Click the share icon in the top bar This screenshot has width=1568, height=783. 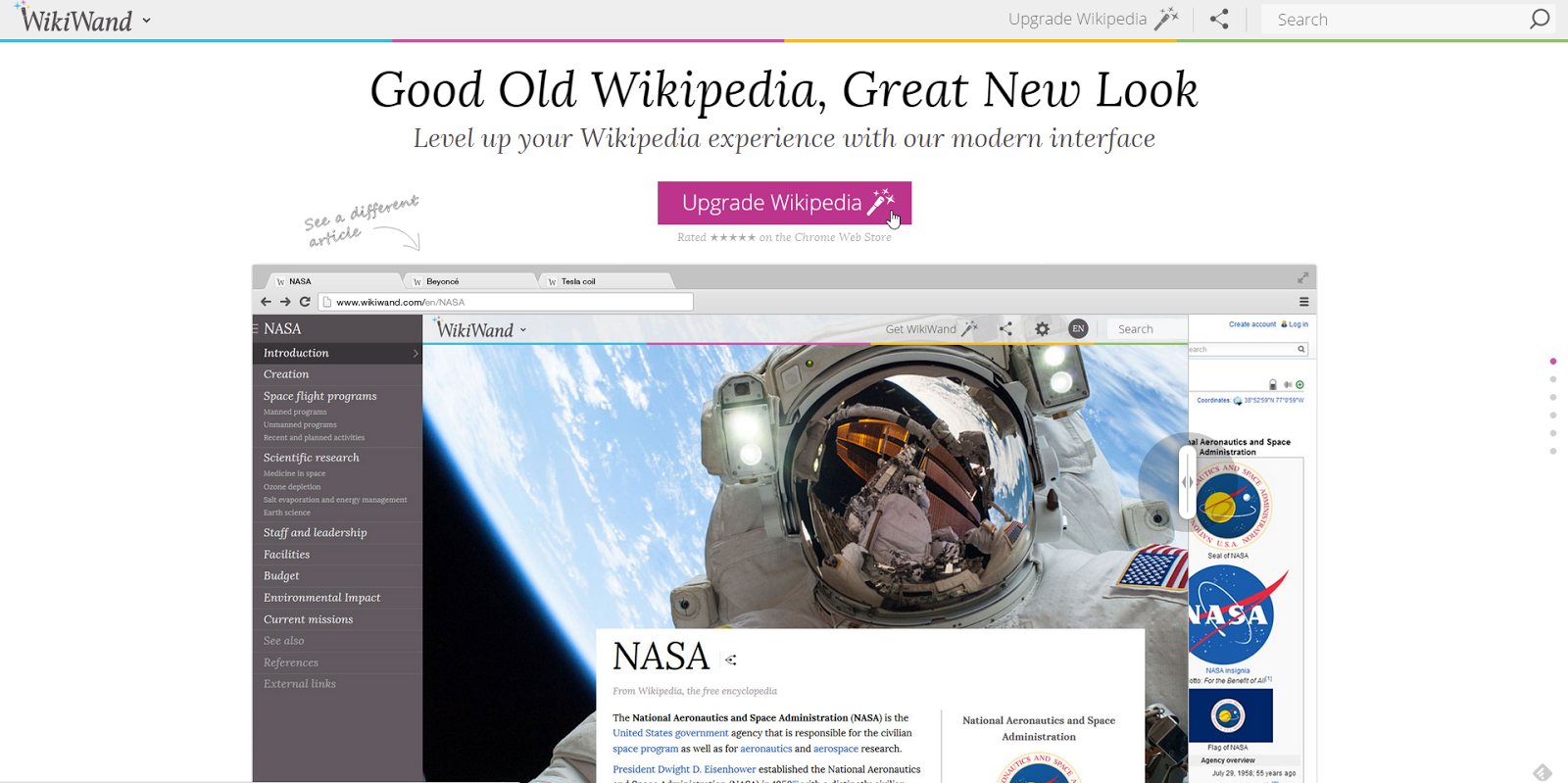[1219, 19]
